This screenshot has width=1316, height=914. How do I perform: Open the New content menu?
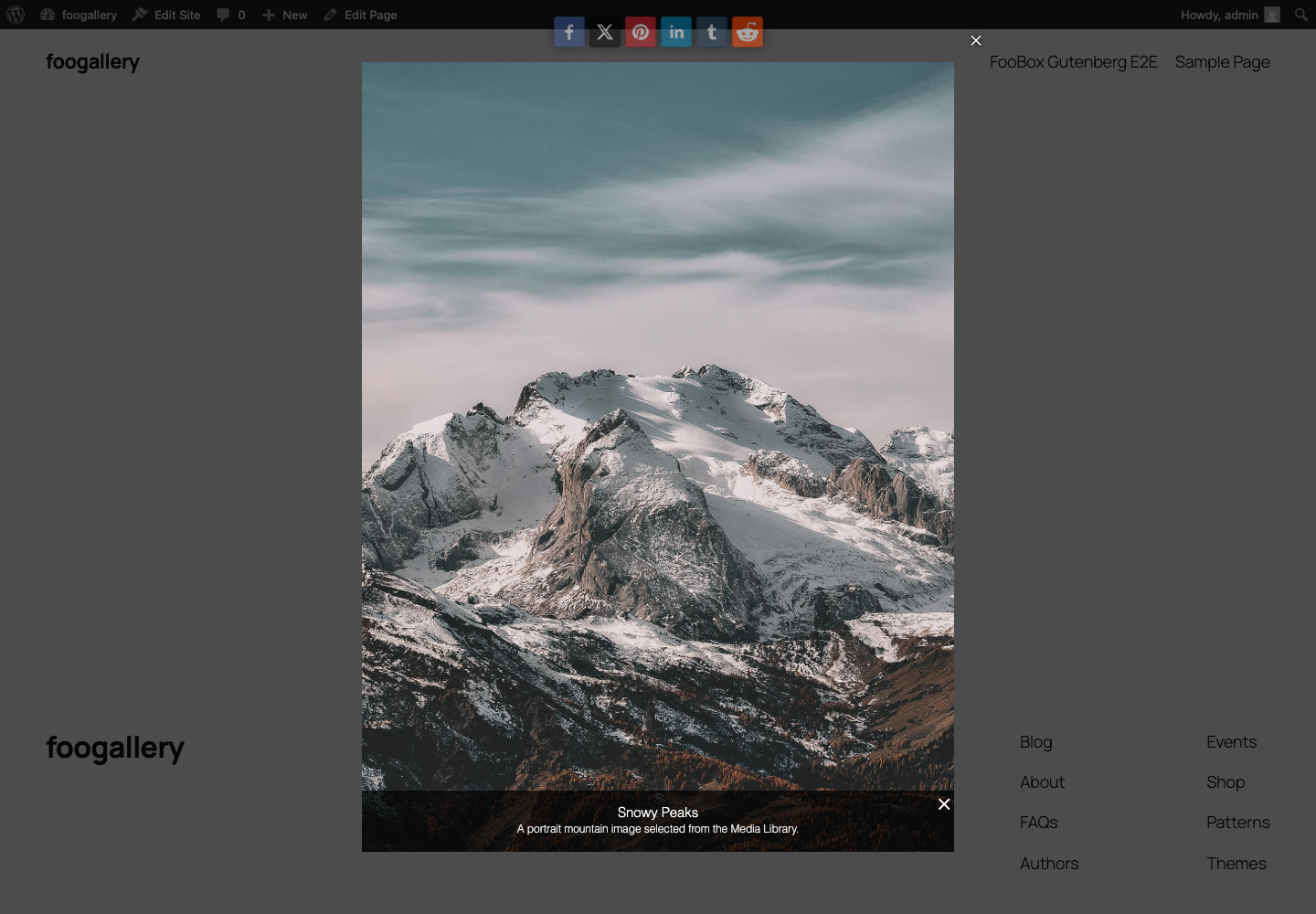[x=285, y=15]
